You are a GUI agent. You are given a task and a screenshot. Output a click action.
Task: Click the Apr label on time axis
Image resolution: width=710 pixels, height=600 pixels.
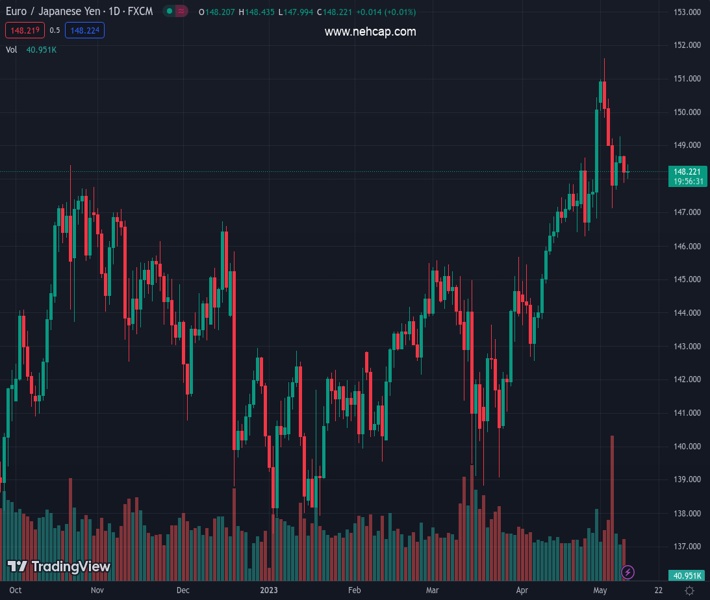pos(522,591)
